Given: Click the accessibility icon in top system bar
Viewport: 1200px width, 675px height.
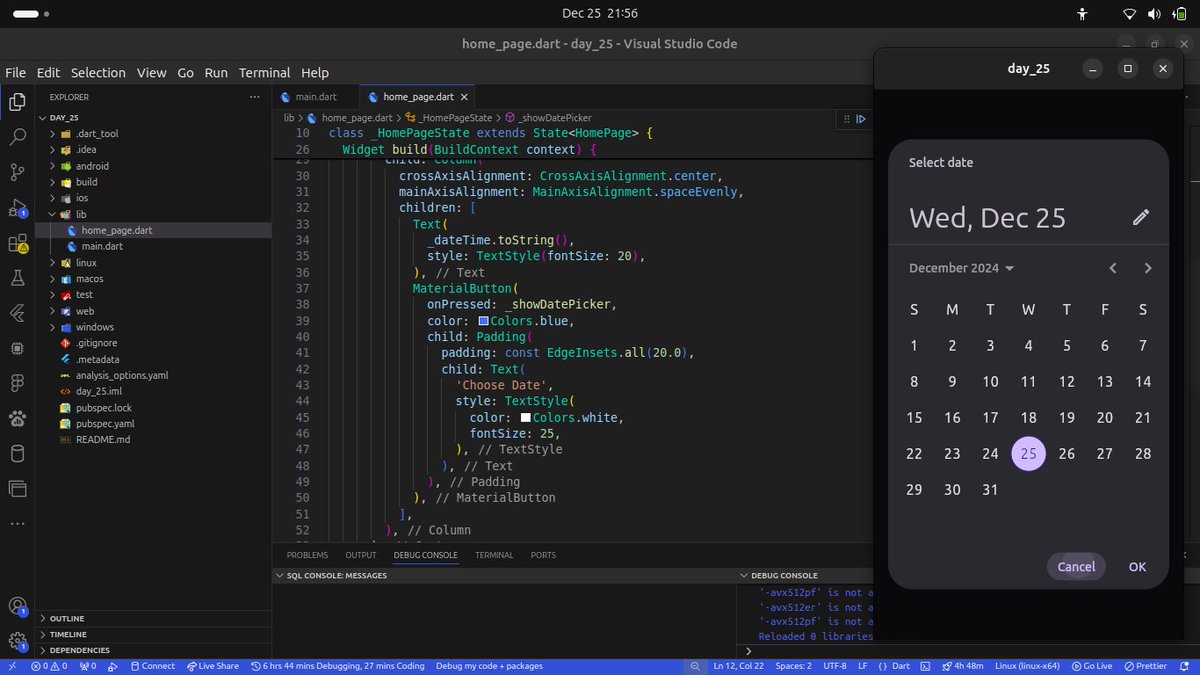Looking at the screenshot, I should pos(1082,14).
